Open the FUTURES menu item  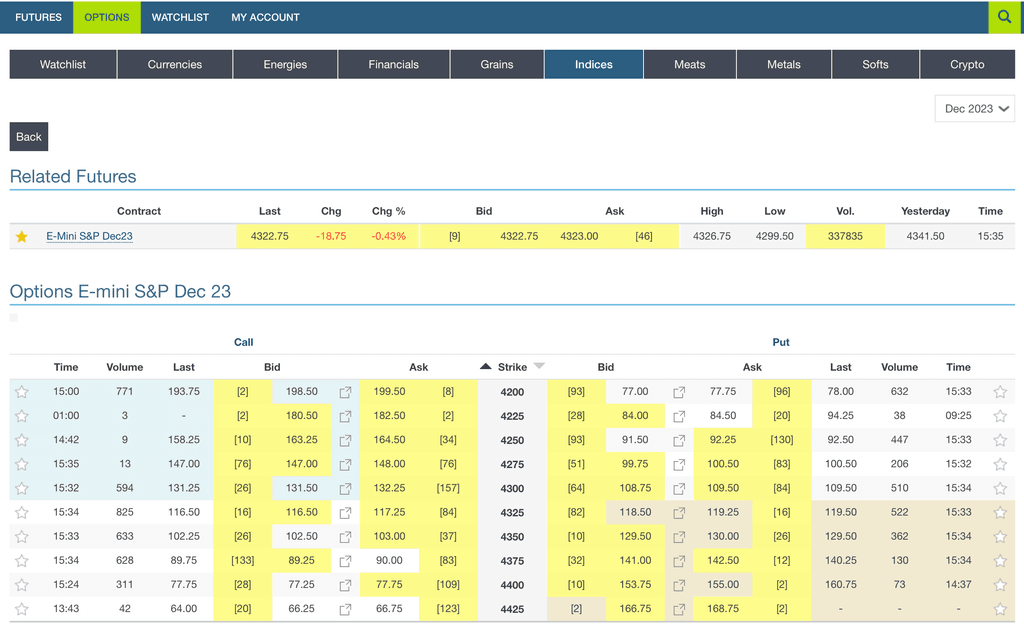[38, 17]
